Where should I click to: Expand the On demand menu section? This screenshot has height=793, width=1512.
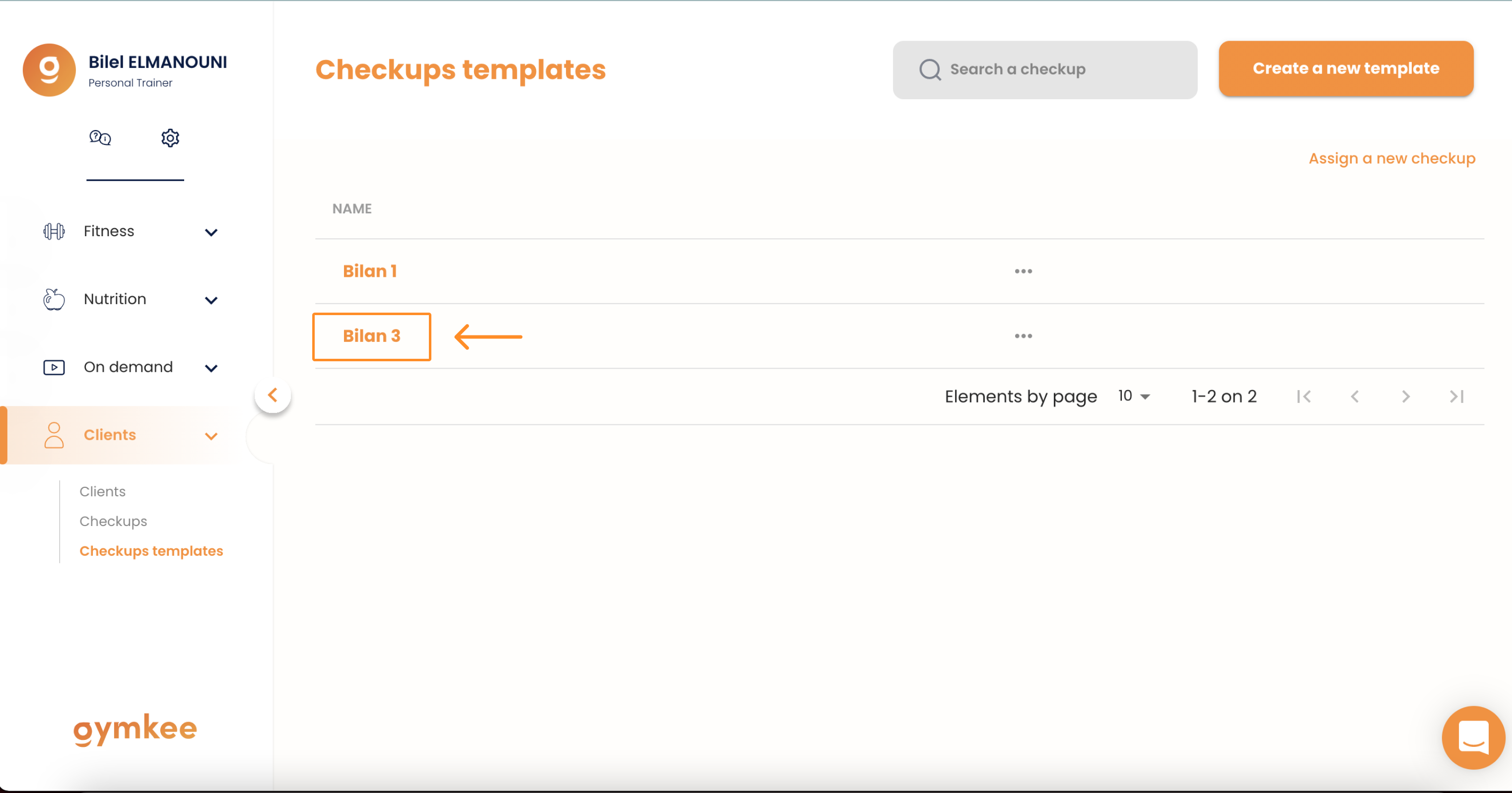coord(131,367)
